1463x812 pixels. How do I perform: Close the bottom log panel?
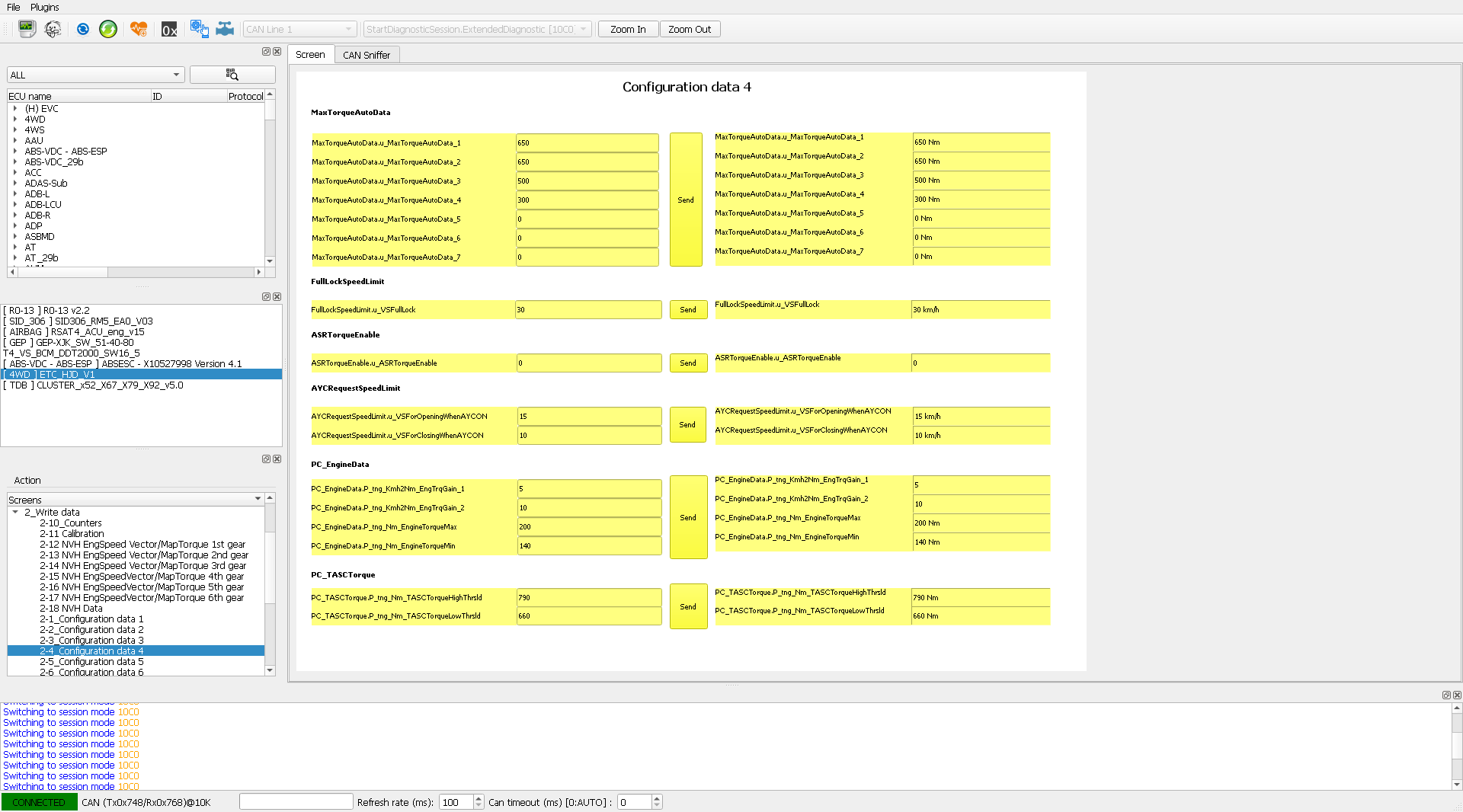pyautogui.click(x=1458, y=695)
